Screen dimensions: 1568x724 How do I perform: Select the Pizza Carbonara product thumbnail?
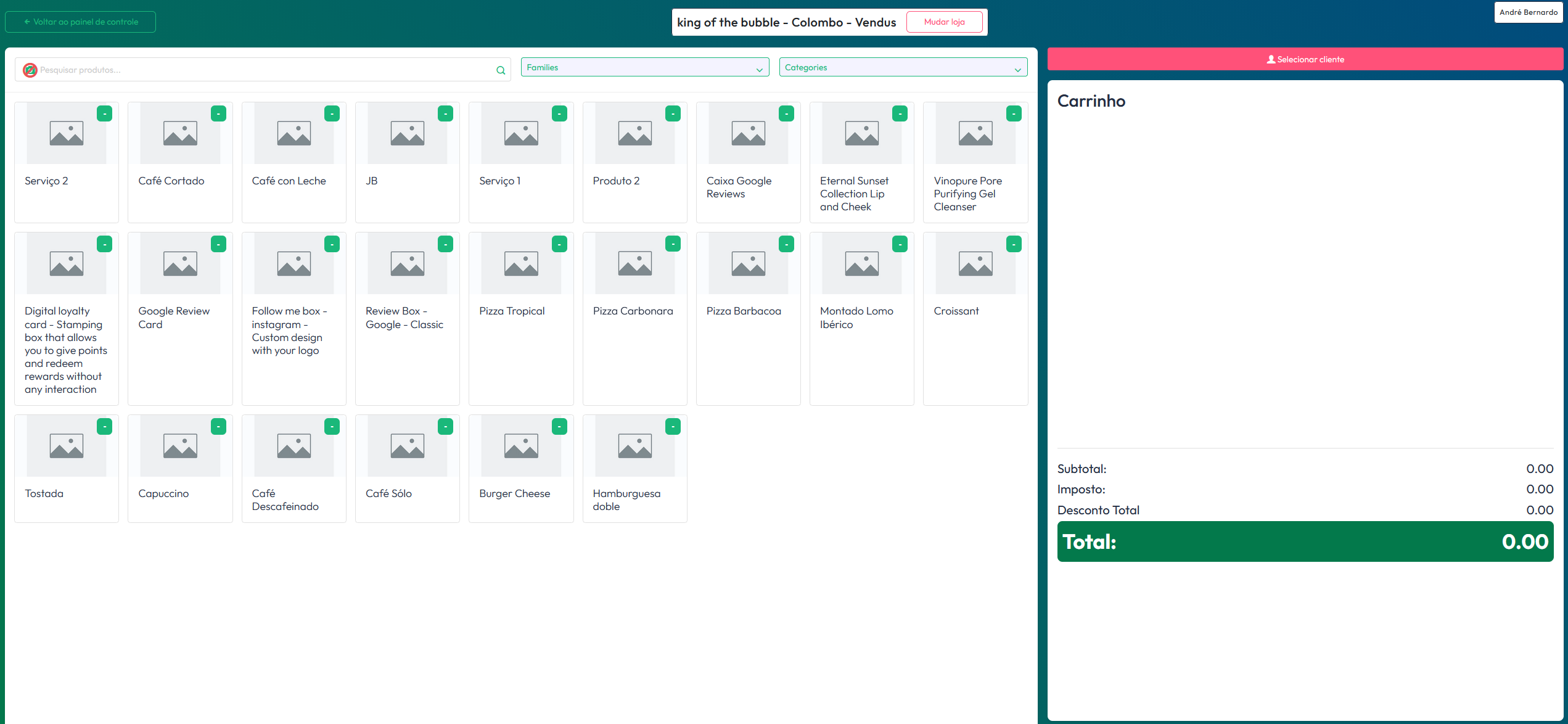point(634,263)
